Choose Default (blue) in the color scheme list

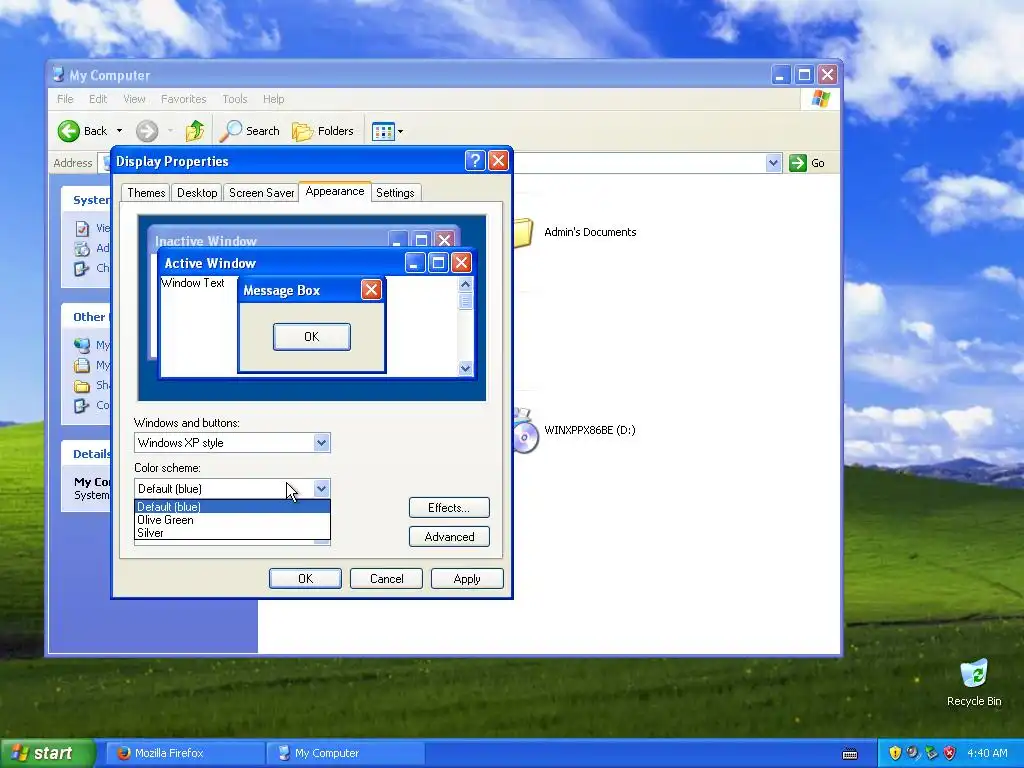(232, 507)
